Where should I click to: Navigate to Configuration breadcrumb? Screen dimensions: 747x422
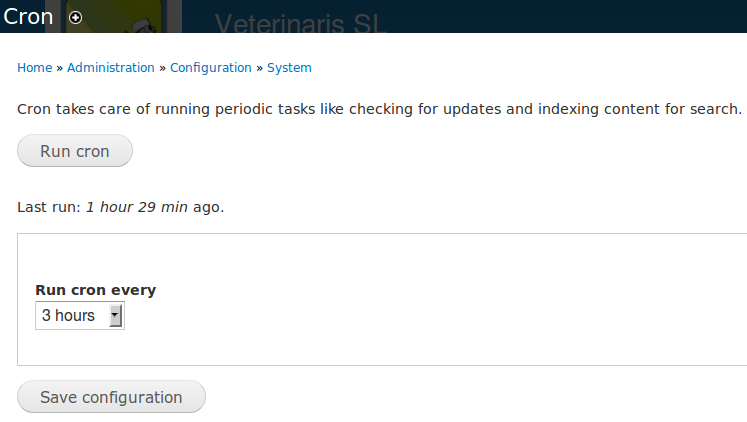[x=210, y=68]
